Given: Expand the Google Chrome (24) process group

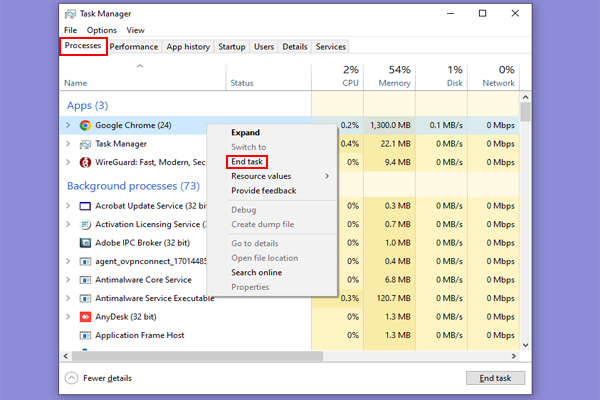Looking at the screenshot, I should [x=68, y=125].
